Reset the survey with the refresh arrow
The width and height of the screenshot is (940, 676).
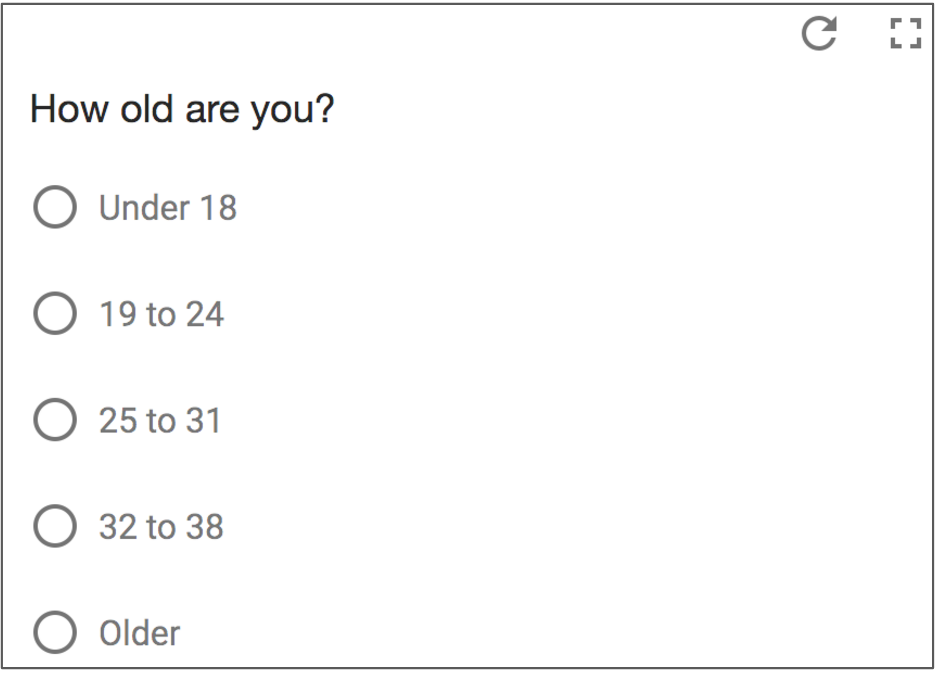(819, 36)
